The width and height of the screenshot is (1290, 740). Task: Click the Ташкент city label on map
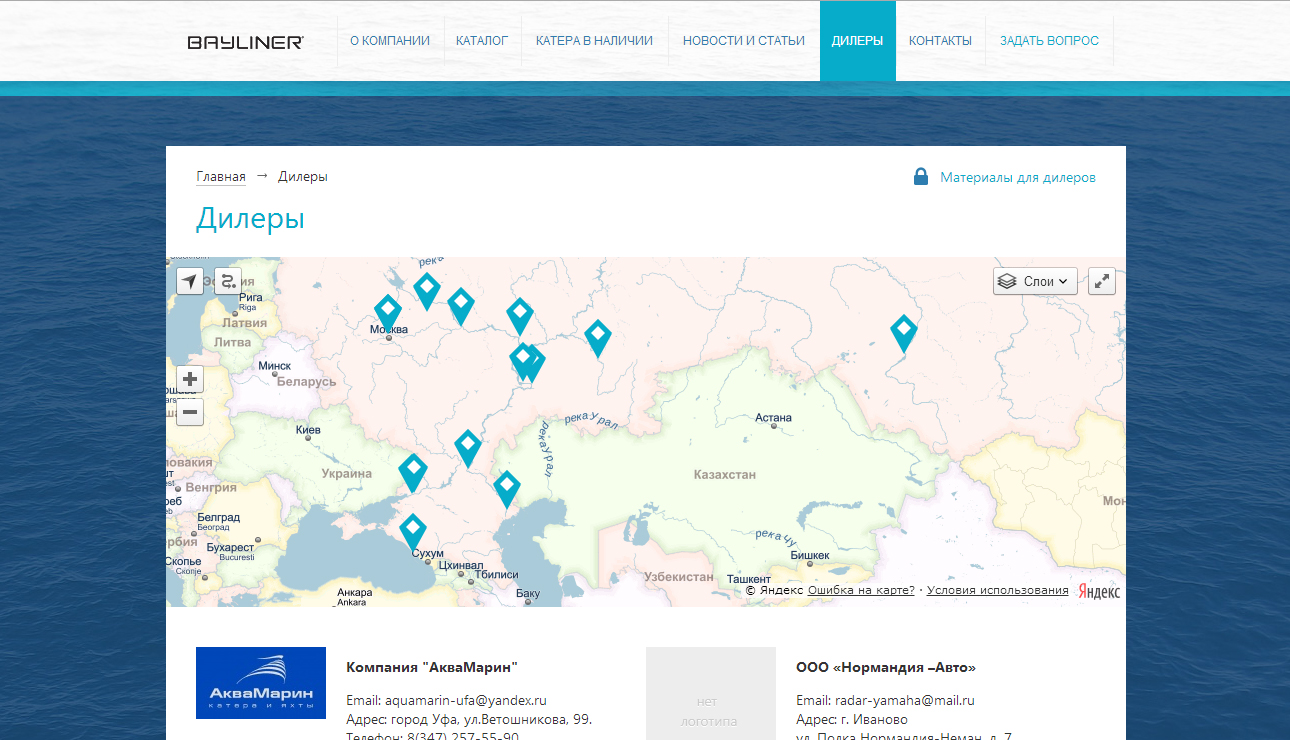tap(749, 579)
